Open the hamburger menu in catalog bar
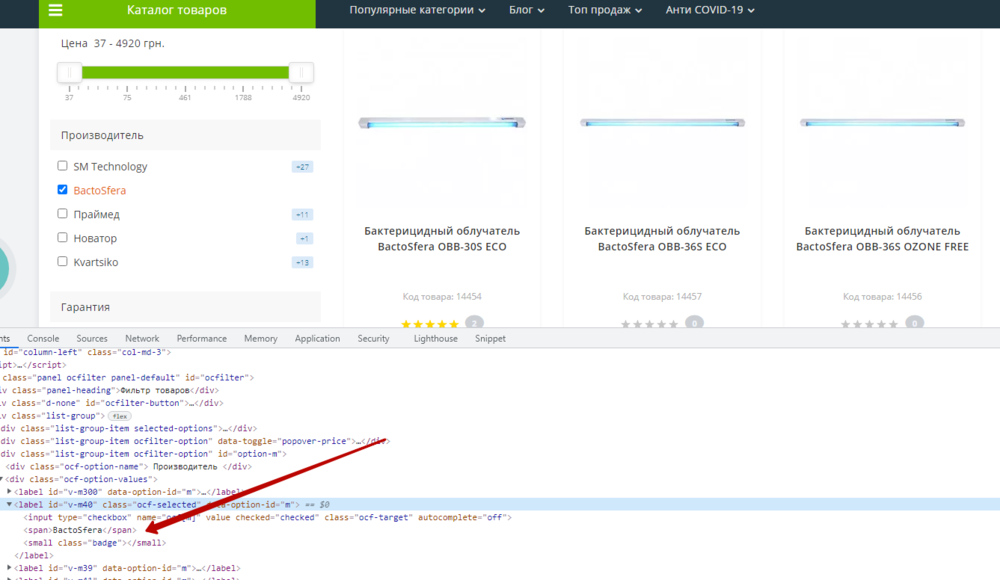This screenshot has height=580, width=1000. point(55,11)
